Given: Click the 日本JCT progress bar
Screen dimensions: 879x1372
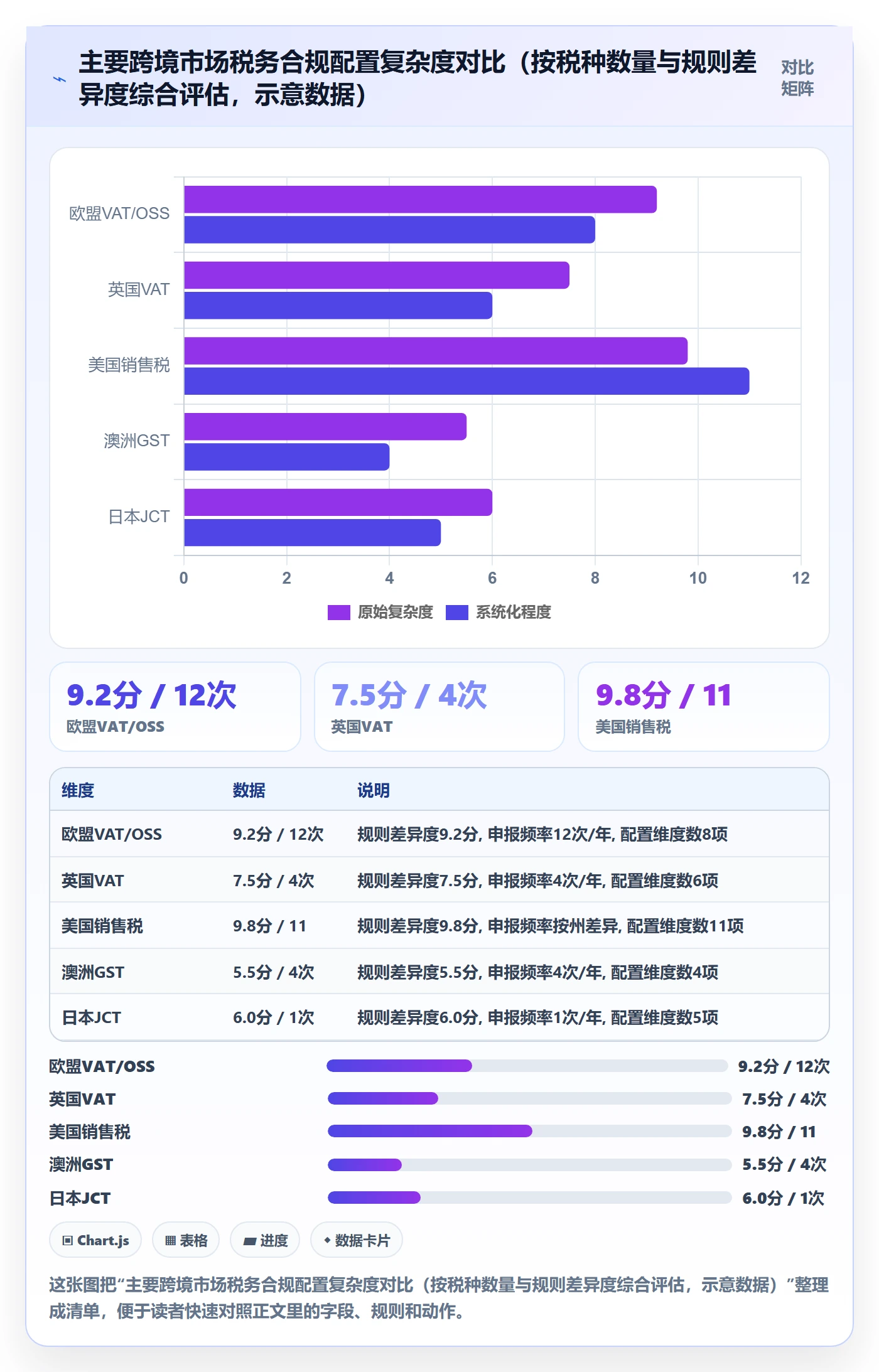Looking at the screenshot, I should tap(530, 1198).
